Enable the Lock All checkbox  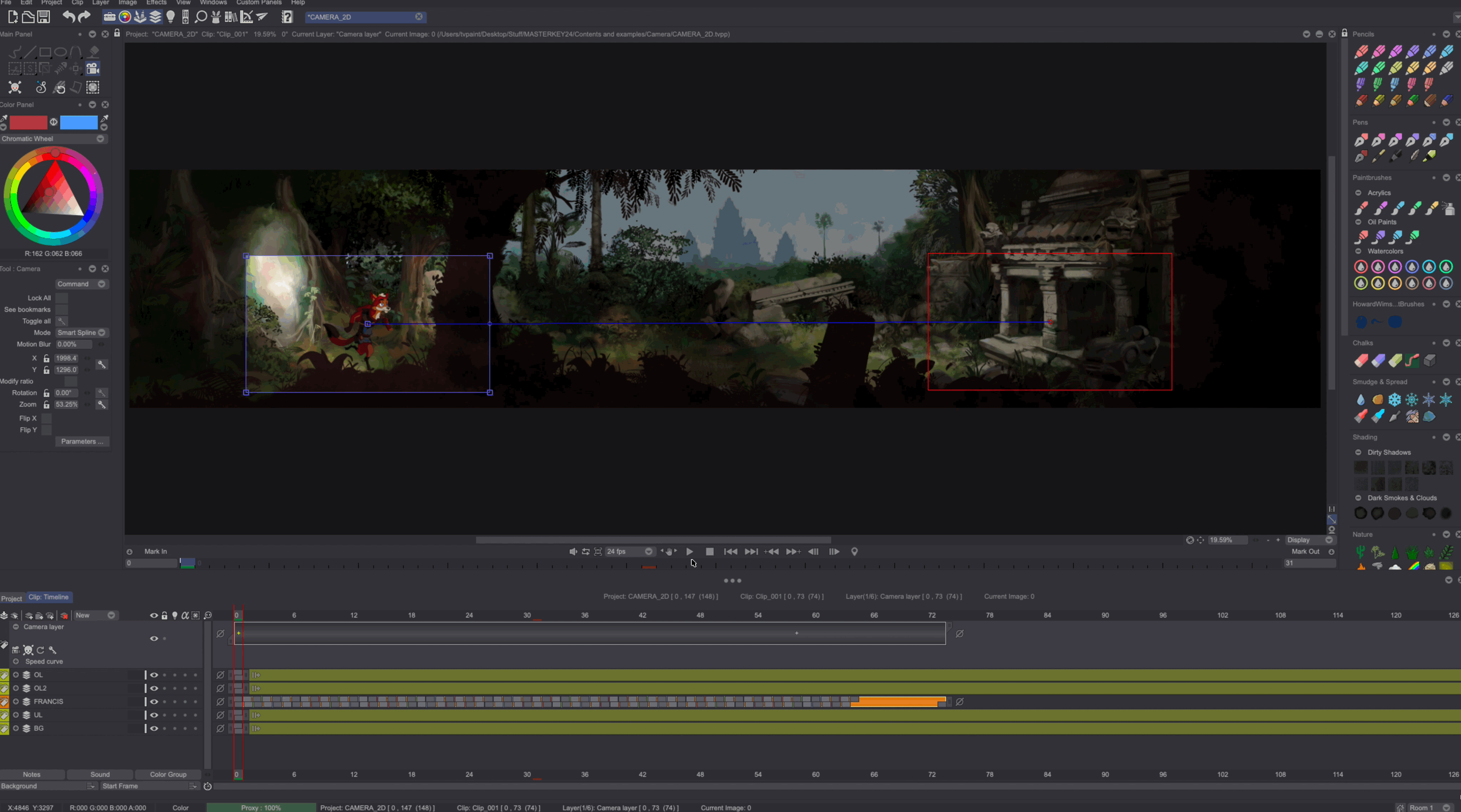click(x=61, y=298)
